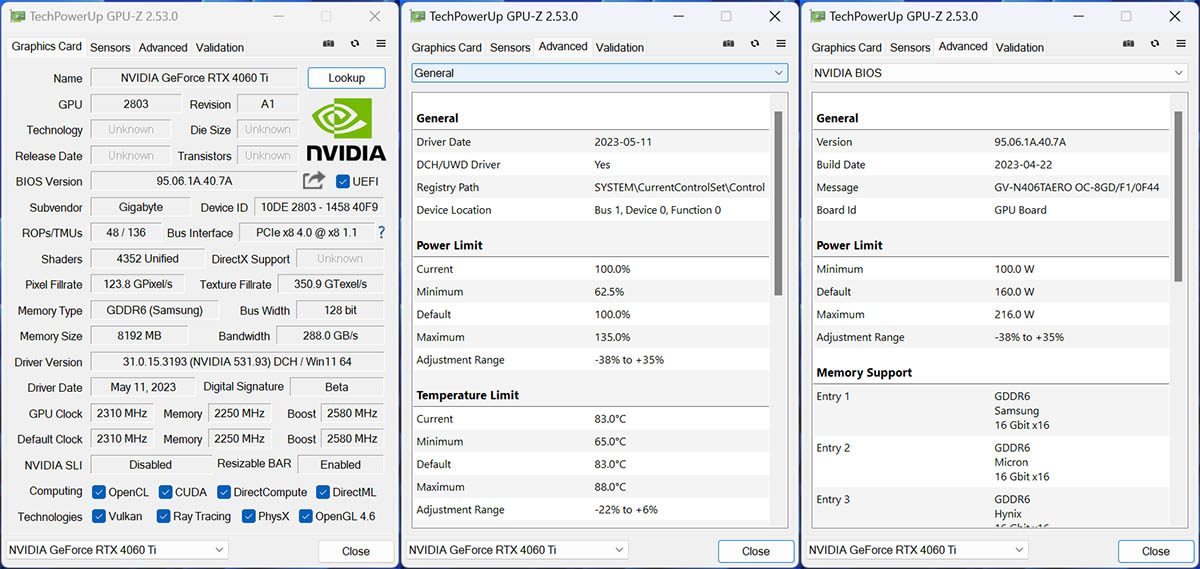Click the middle window's vertical scrollbar
Image resolution: width=1200 pixels, height=569 pixels.
pos(778,200)
